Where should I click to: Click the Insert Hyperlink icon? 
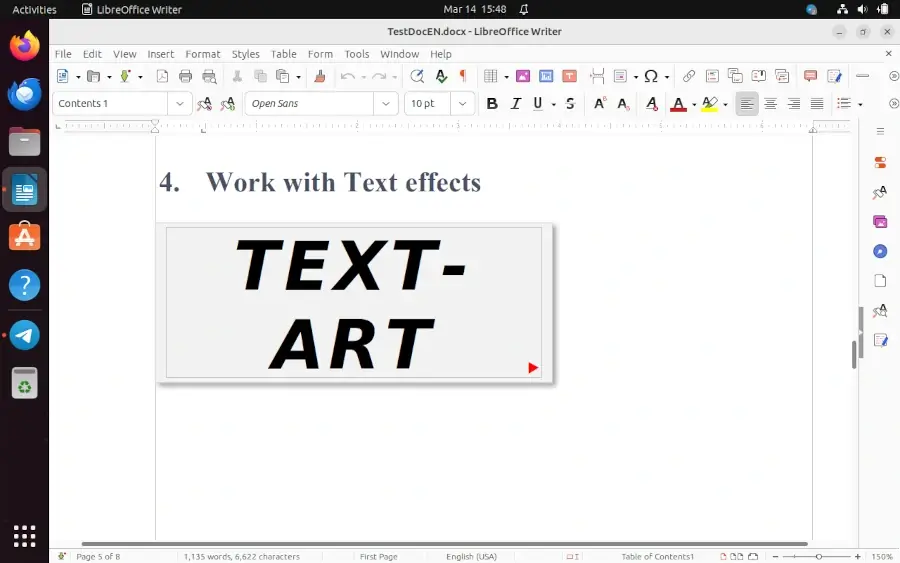click(x=688, y=76)
